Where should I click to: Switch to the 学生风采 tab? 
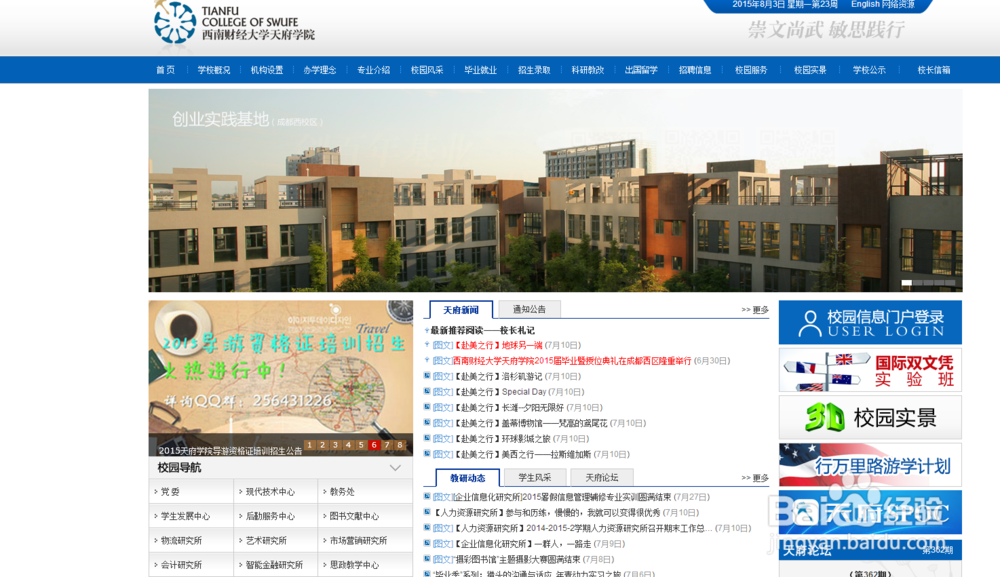(533, 476)
